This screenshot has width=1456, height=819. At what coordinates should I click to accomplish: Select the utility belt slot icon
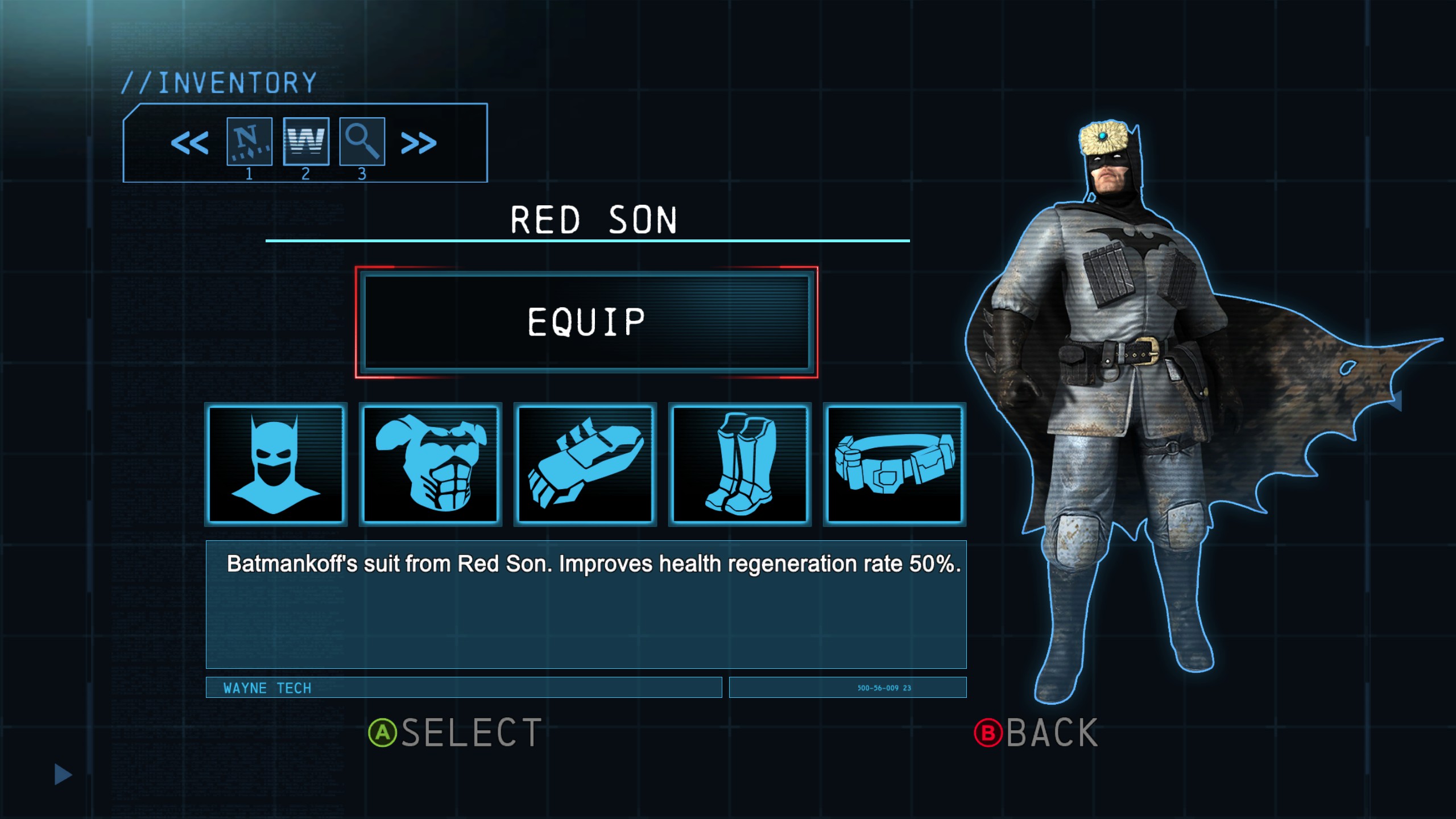(x=895, y=464)
